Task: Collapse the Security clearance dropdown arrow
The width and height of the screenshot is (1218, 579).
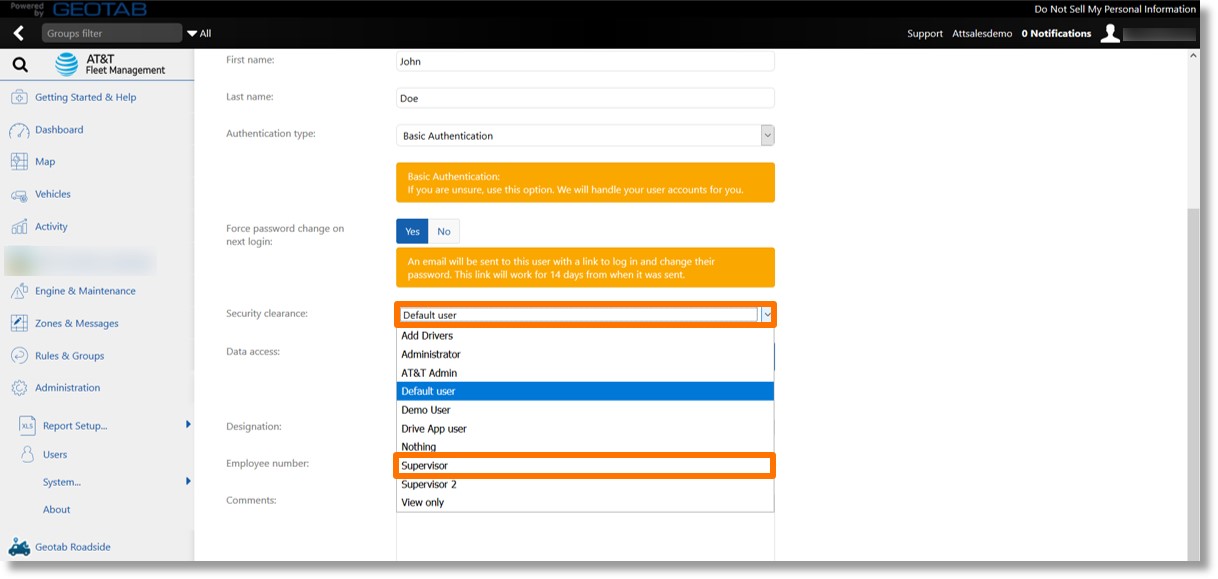Action: pos(767,314)
